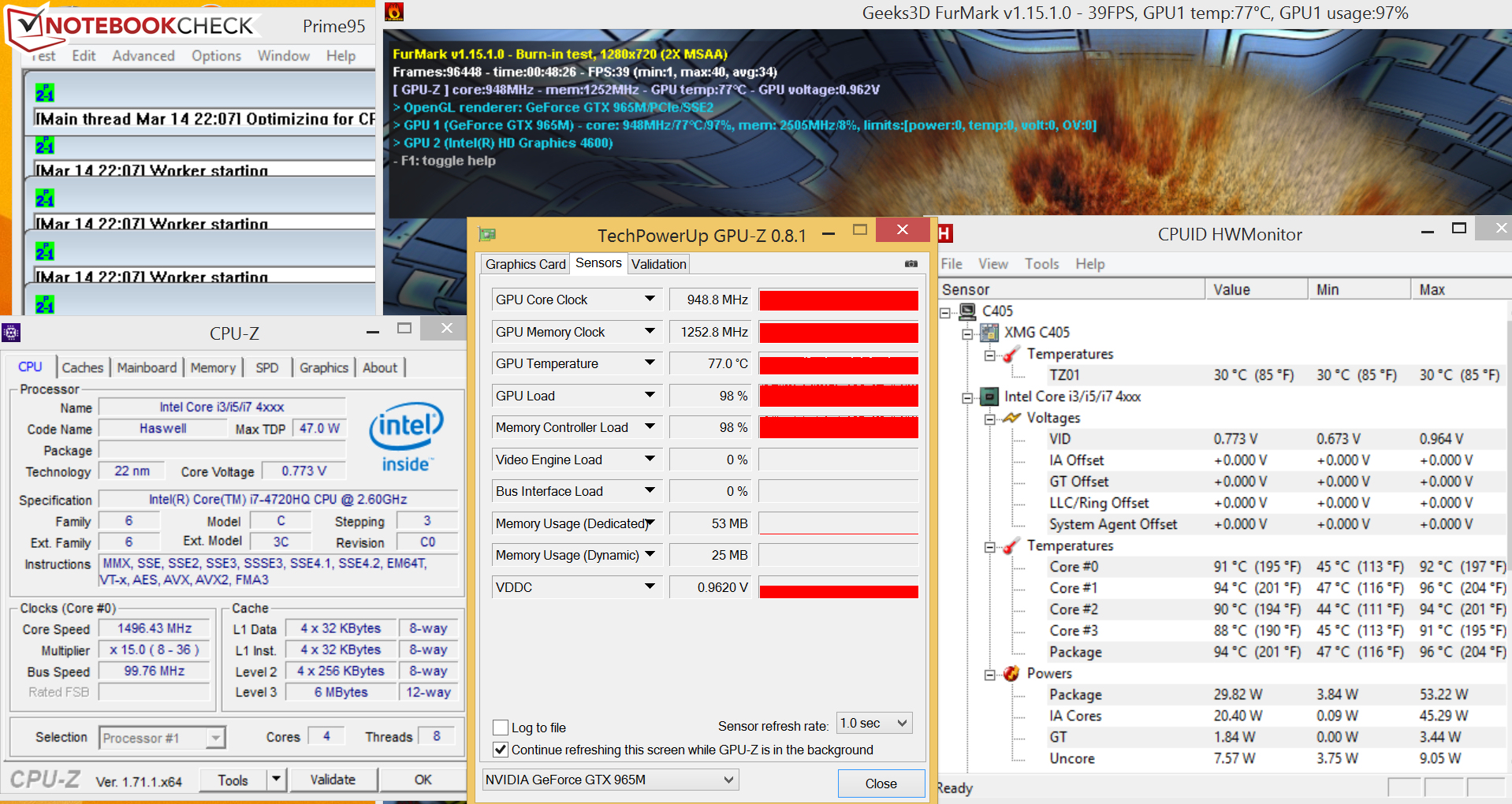Uncheck Continue refreshing in background checkbox
The height and width of the screenshot is (804, 1512).
[500, 750]
